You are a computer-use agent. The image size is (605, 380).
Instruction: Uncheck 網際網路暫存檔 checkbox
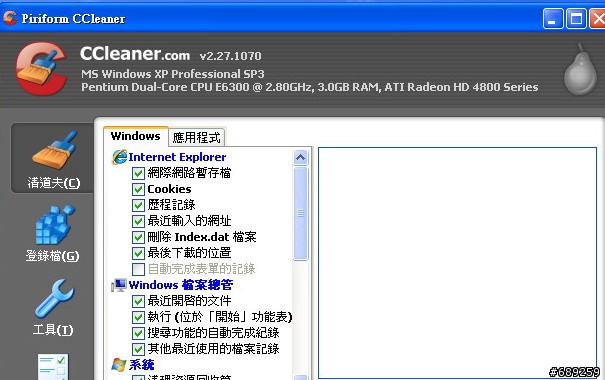coord(138,173)
